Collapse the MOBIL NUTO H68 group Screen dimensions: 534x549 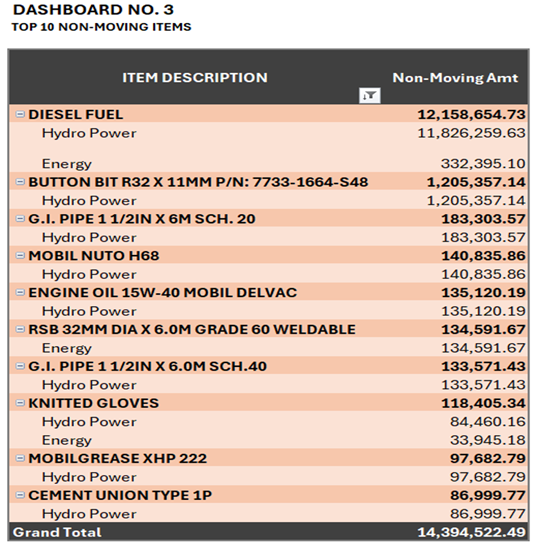coord(20,255)
